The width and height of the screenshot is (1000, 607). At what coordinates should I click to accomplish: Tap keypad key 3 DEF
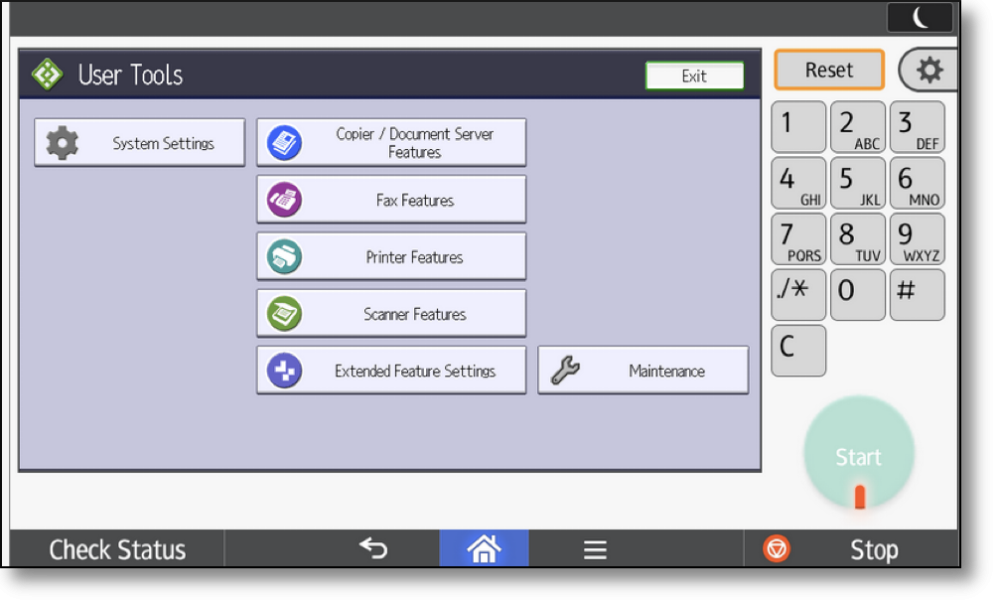(x=917, y=126)
